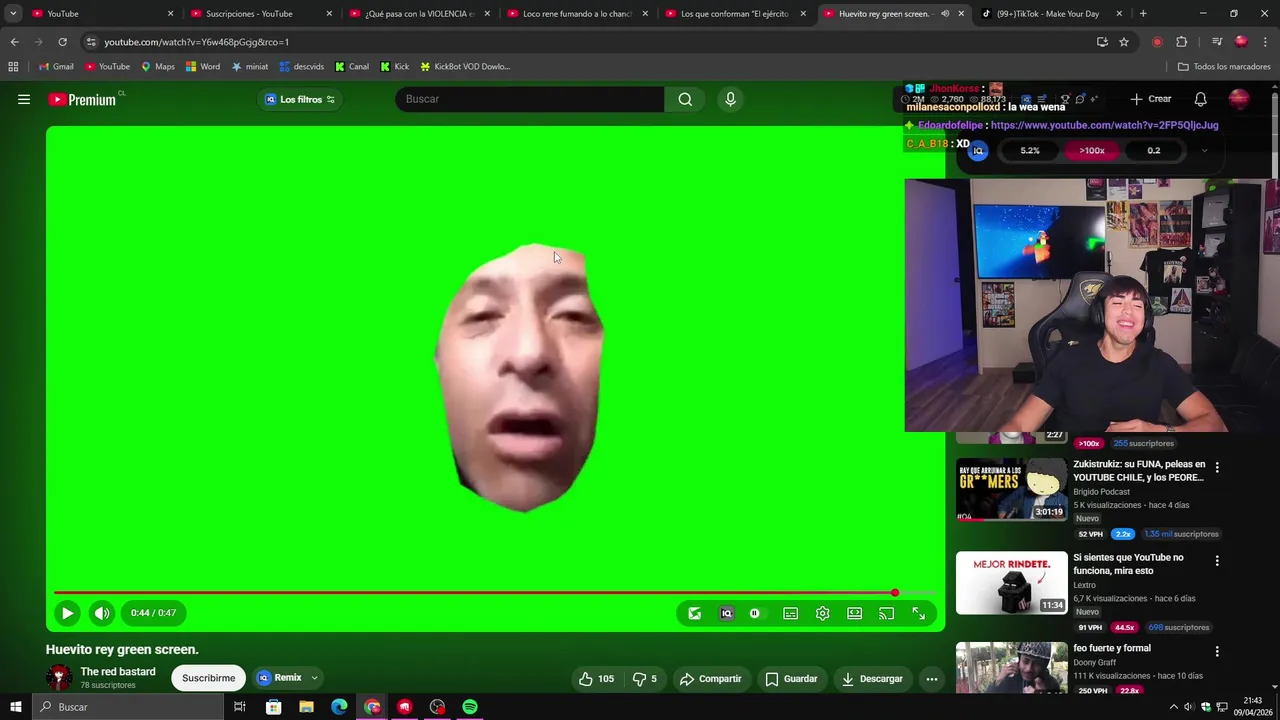Click the search magnifier button
1280x720 pixels.
(x=685, y=99)
